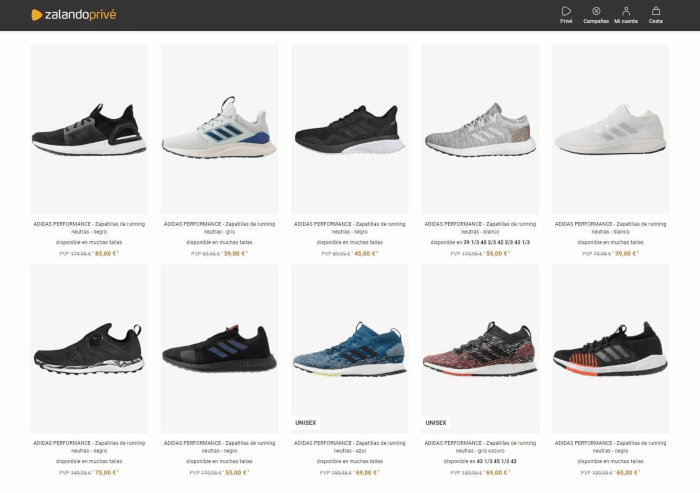The image size is (700, 493).
Task: Click the 55,00 € price of the all-black shoe
Action: [236, 472]
